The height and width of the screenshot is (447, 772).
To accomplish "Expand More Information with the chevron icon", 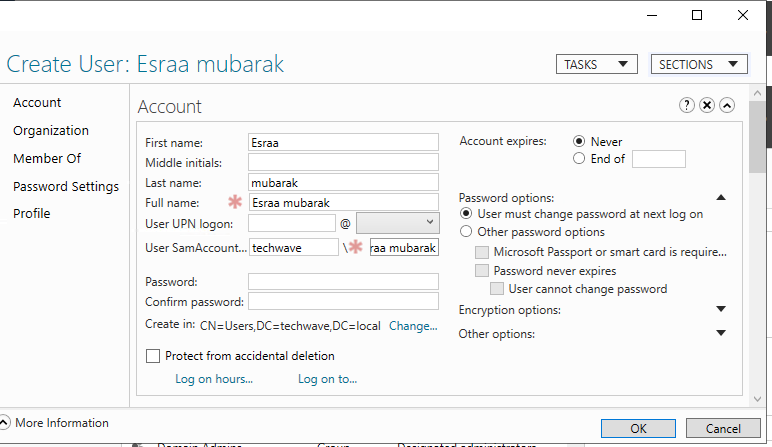I will click(5, 423).
